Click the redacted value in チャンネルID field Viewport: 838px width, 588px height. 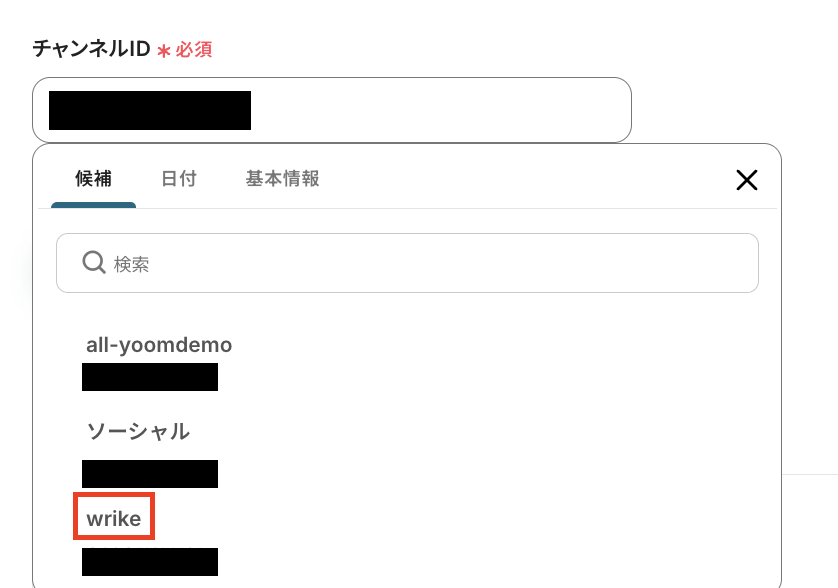(x=150, y=110)
